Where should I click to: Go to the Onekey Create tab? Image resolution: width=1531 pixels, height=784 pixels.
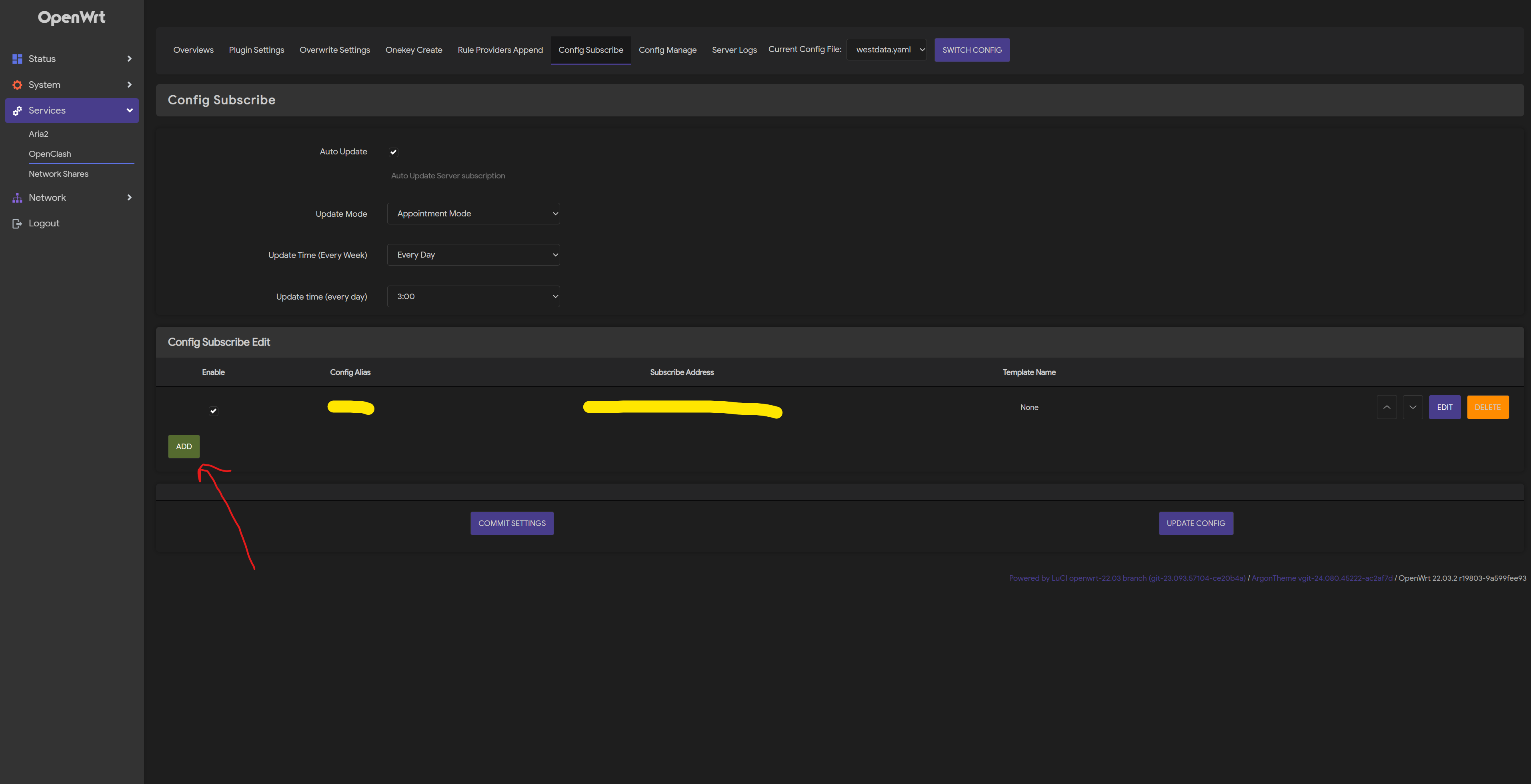tap(414, 50)
